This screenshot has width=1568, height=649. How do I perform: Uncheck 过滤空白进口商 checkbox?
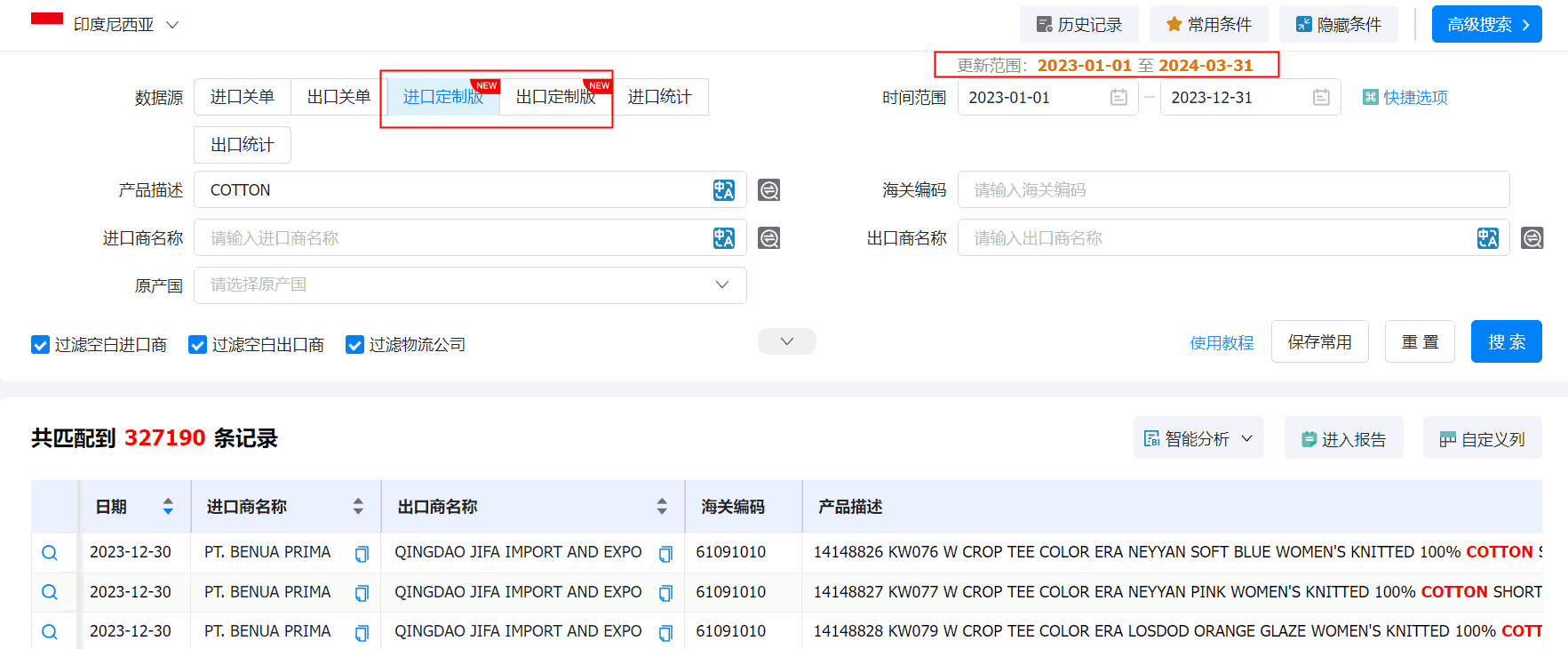40,345
